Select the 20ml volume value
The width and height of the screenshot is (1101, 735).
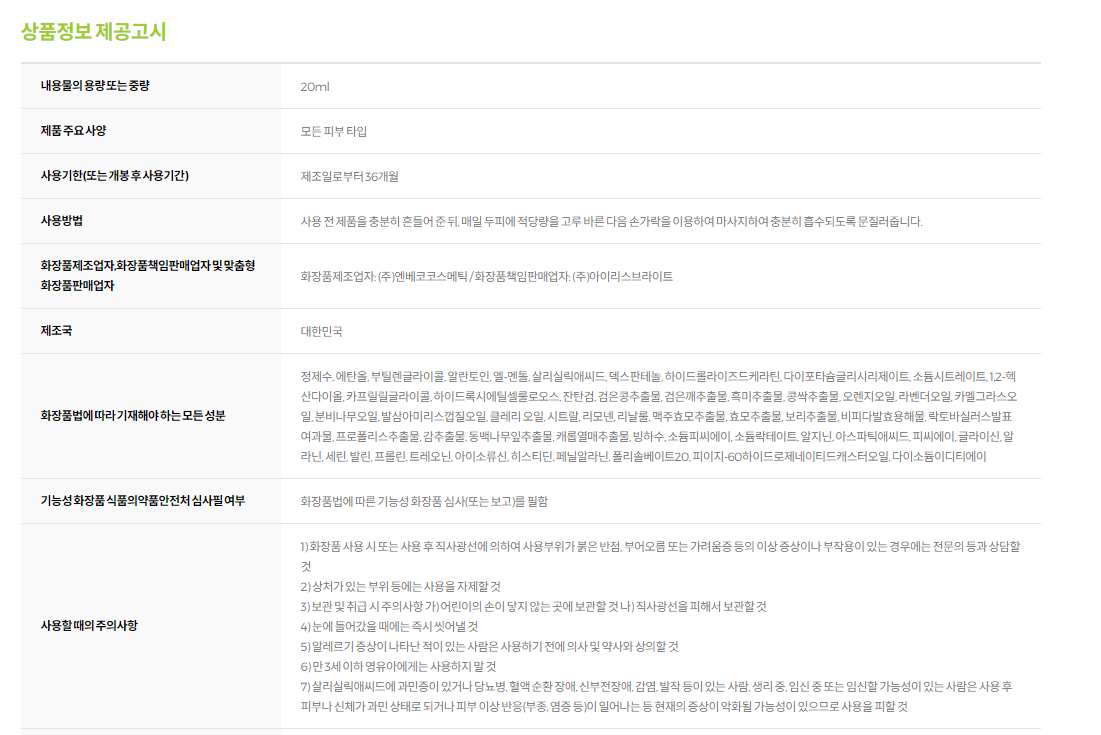(x=315, y=87)
